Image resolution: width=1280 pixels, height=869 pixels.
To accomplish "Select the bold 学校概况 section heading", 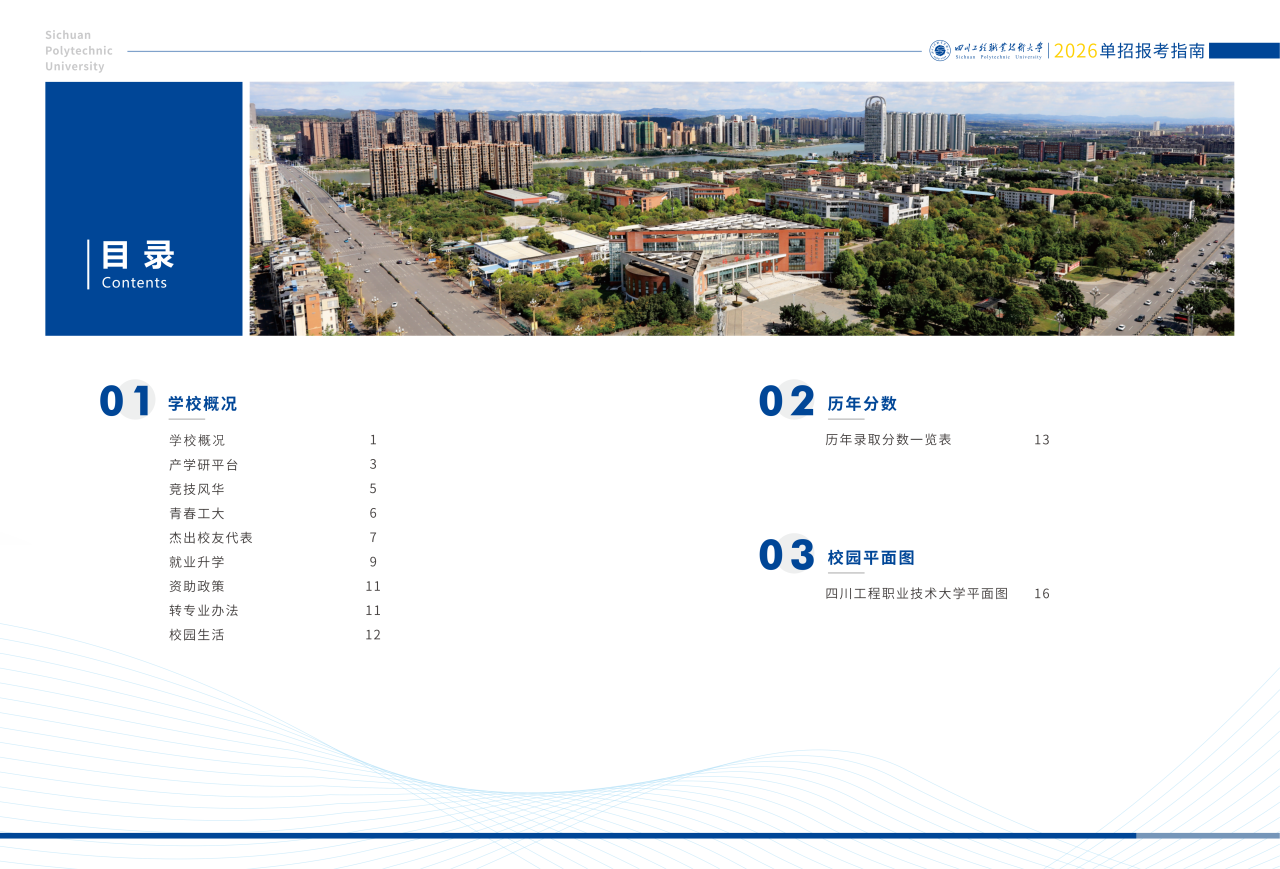I will click(x=202, y=404).
